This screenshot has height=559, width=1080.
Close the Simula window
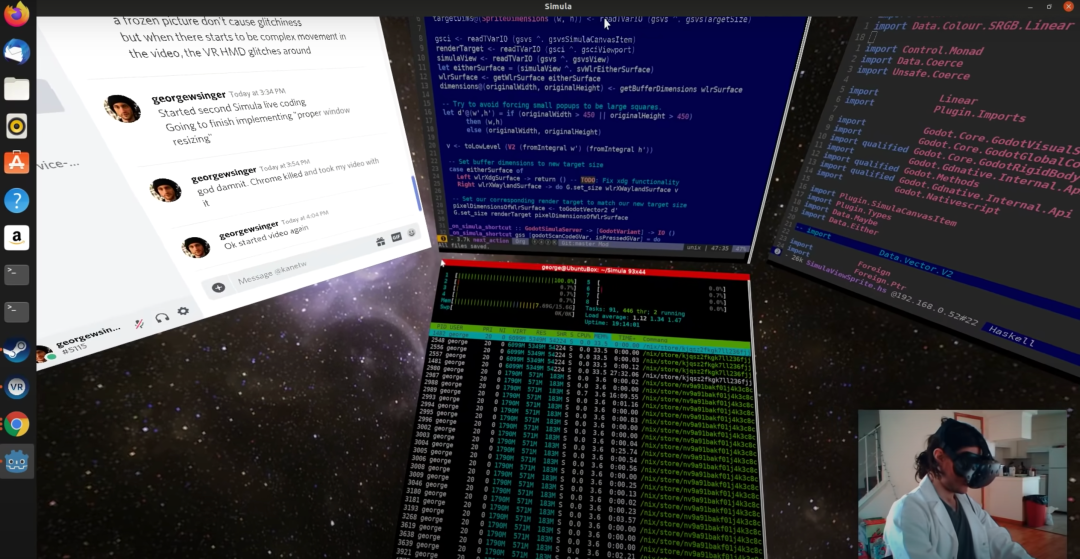(x=1068, y=7)
